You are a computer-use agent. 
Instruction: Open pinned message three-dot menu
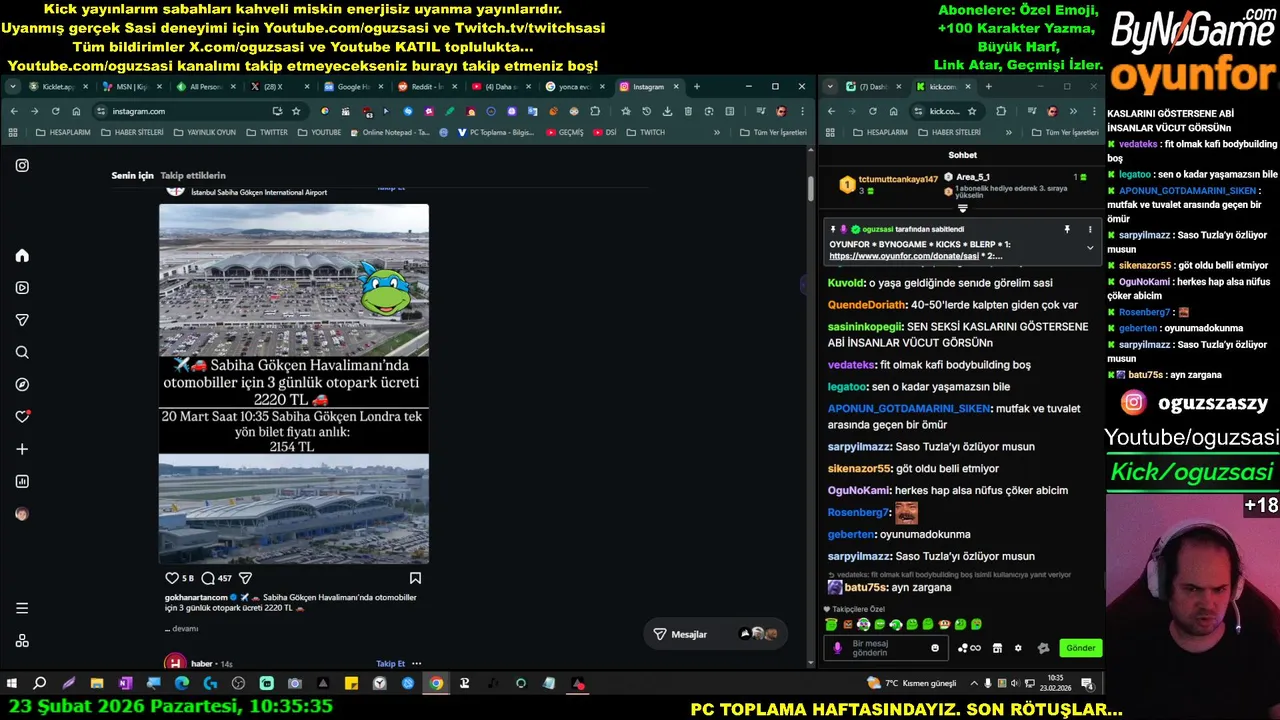(1090, 230)
